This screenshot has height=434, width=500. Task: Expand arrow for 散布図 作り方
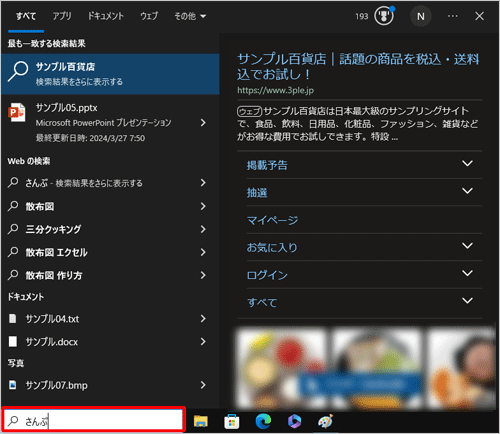coord(203,275)
